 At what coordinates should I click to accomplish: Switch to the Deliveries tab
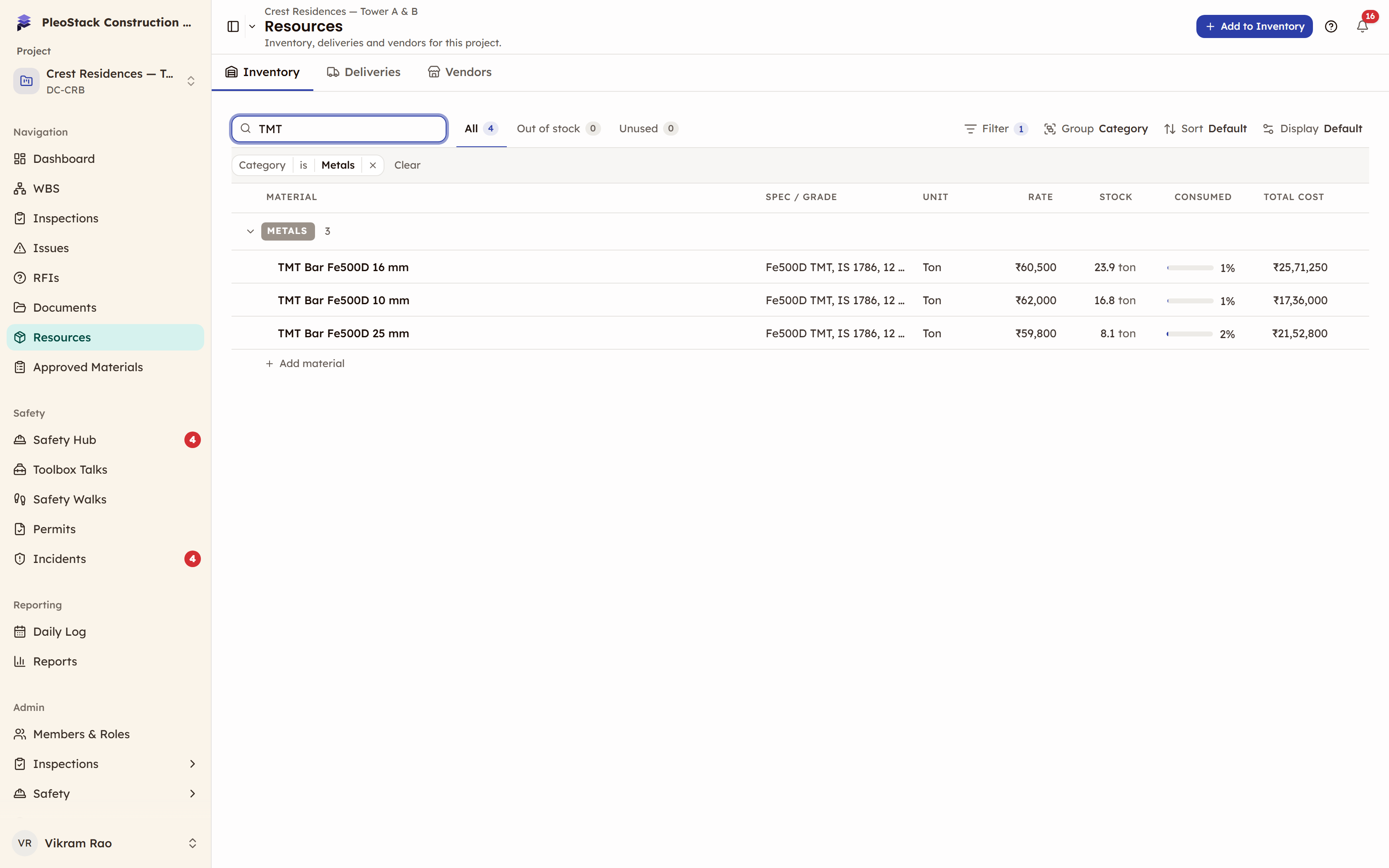364,72
